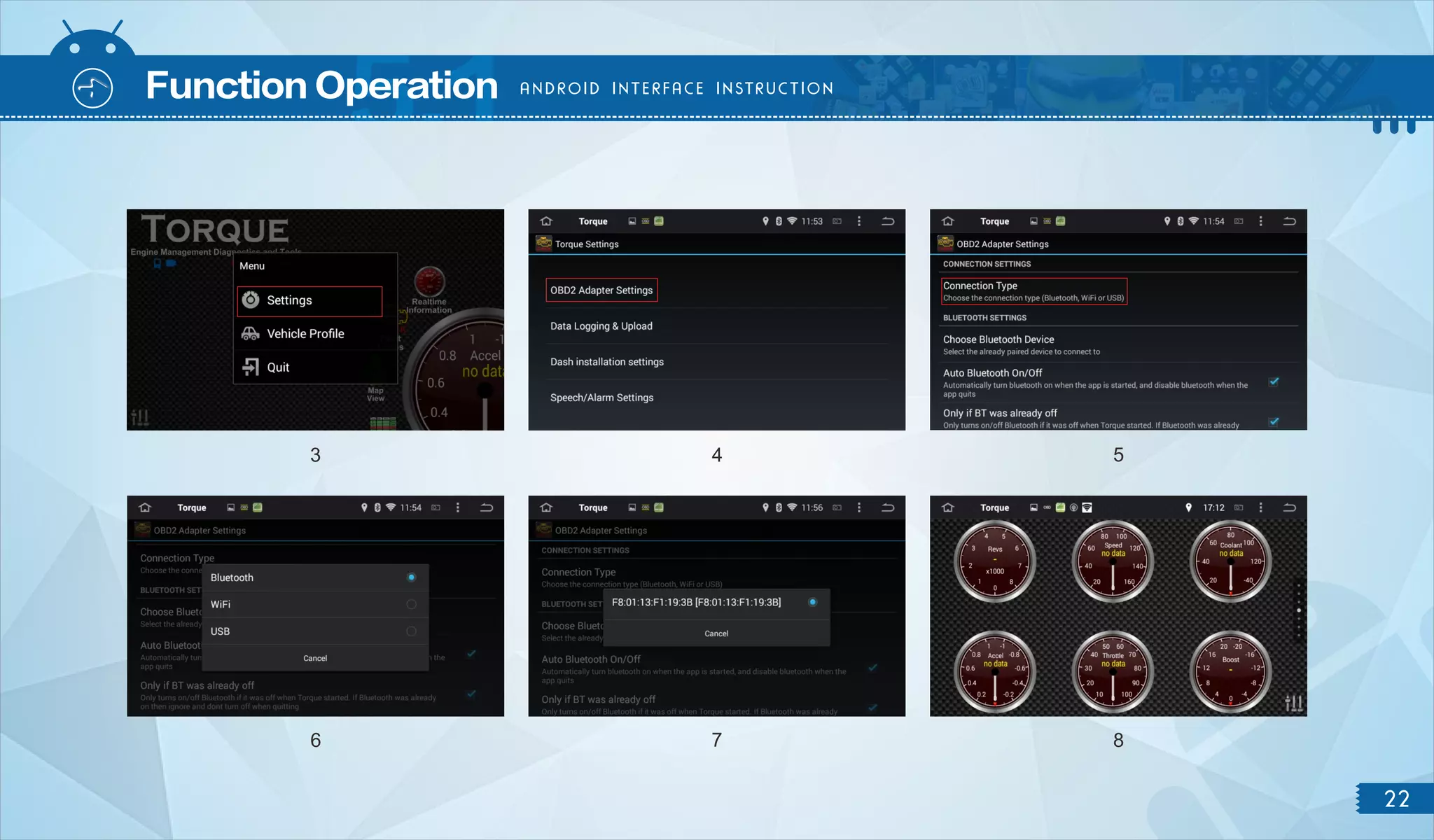Select device F8:01:13:F1:19:3B radio button
Viewport: 1434px width, 840px height.
point(812,602)
